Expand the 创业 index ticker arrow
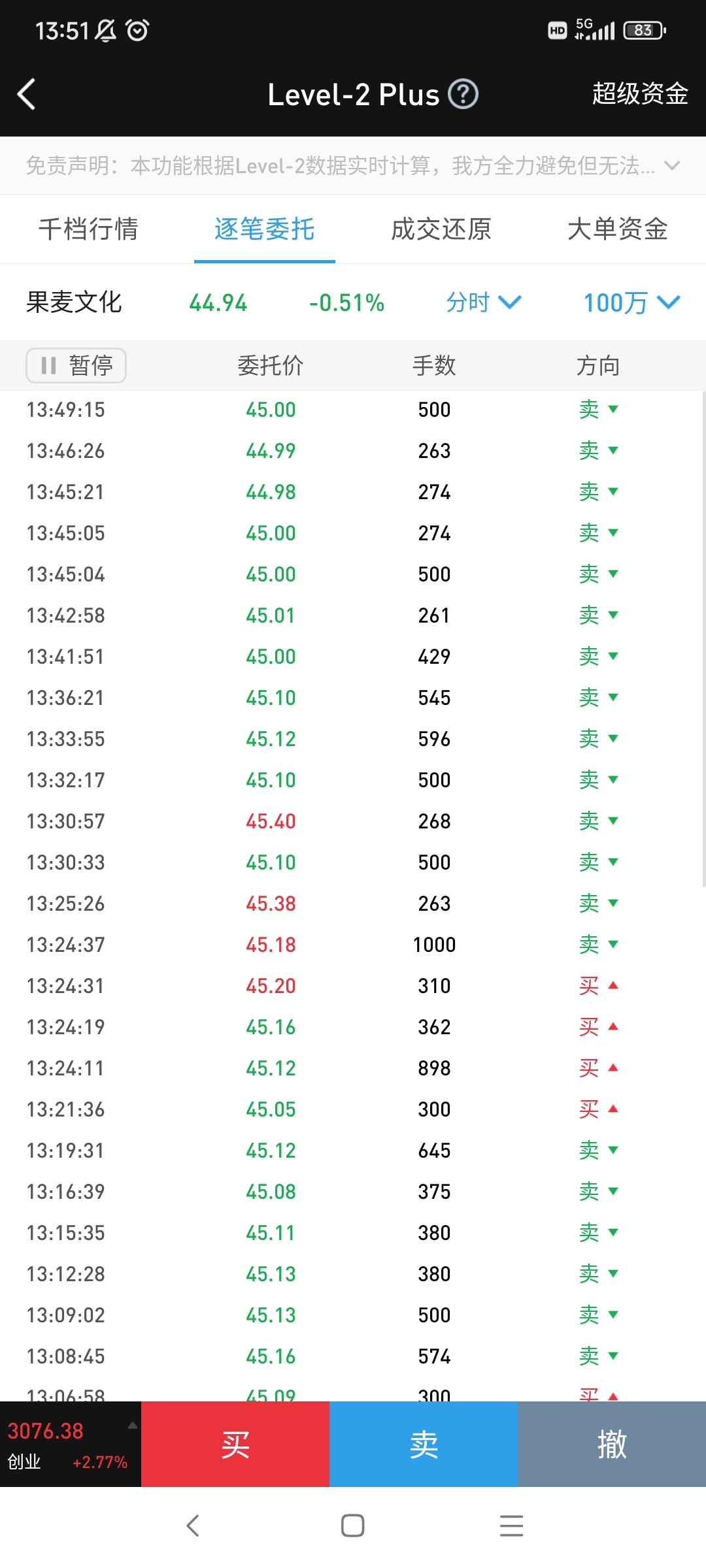The height and width of the screenshot is (1568, 706). pyautogui.click(x=132, y=1426)
